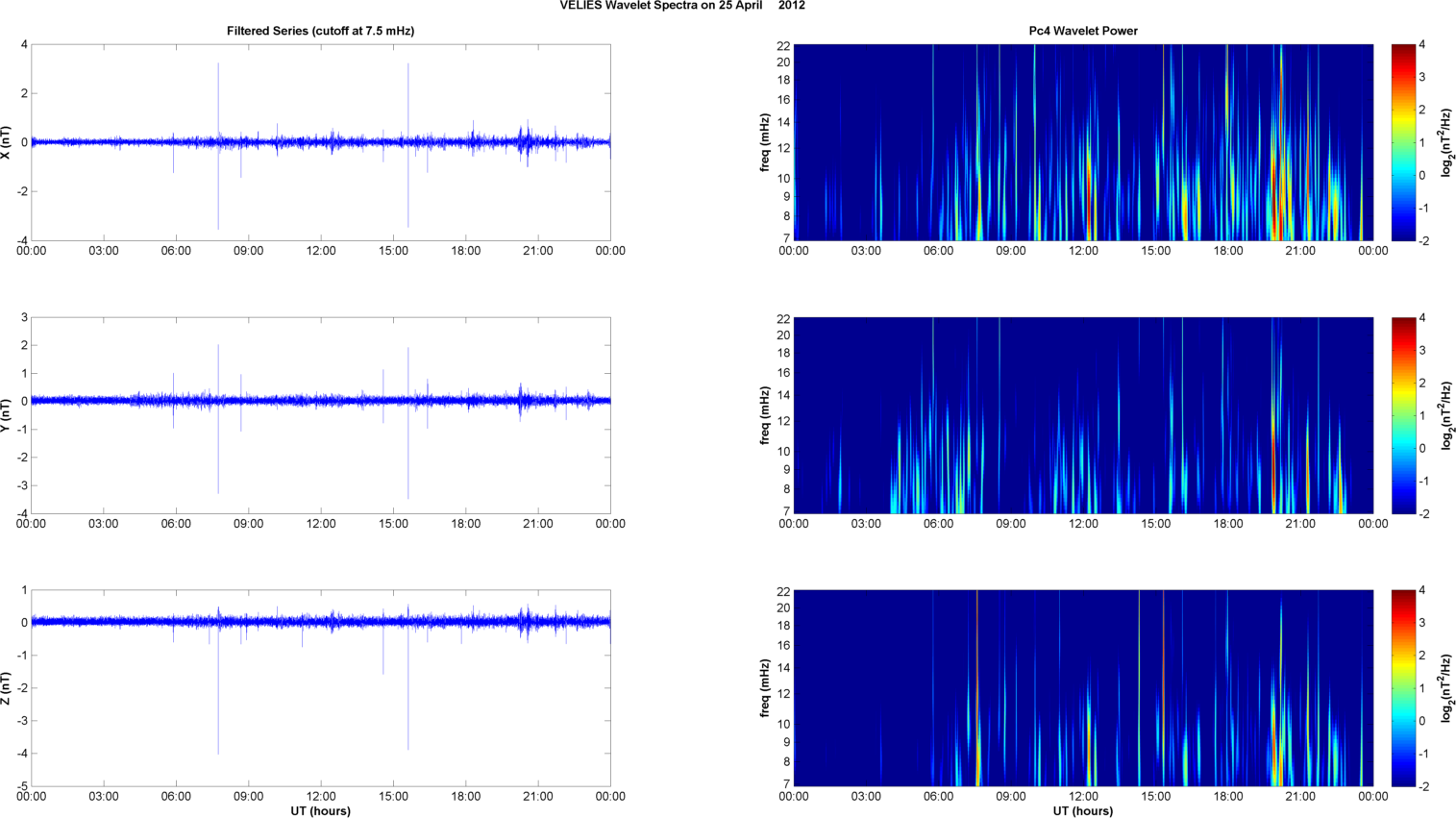The width and height of the screenshot is (1456, 818).
Task: Select the Y component time series plot
Action: [320, 415]
